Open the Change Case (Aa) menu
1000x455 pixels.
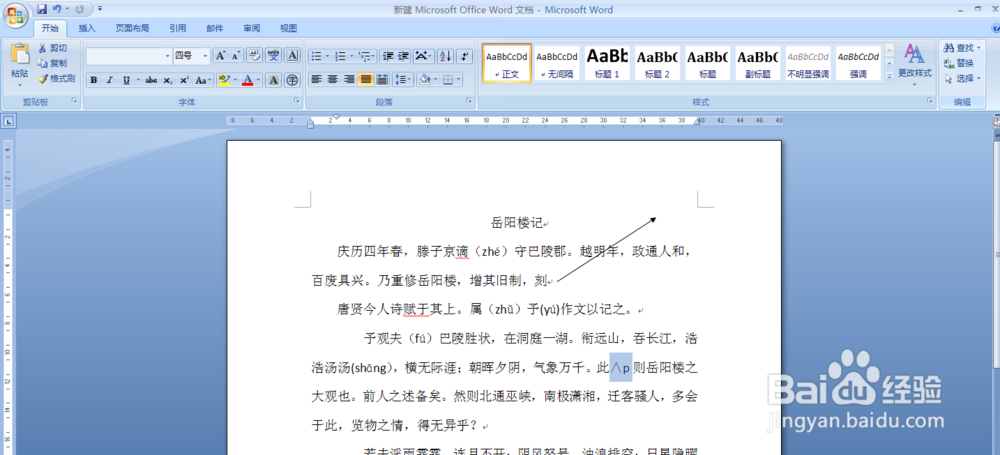(x=203, y=80)
